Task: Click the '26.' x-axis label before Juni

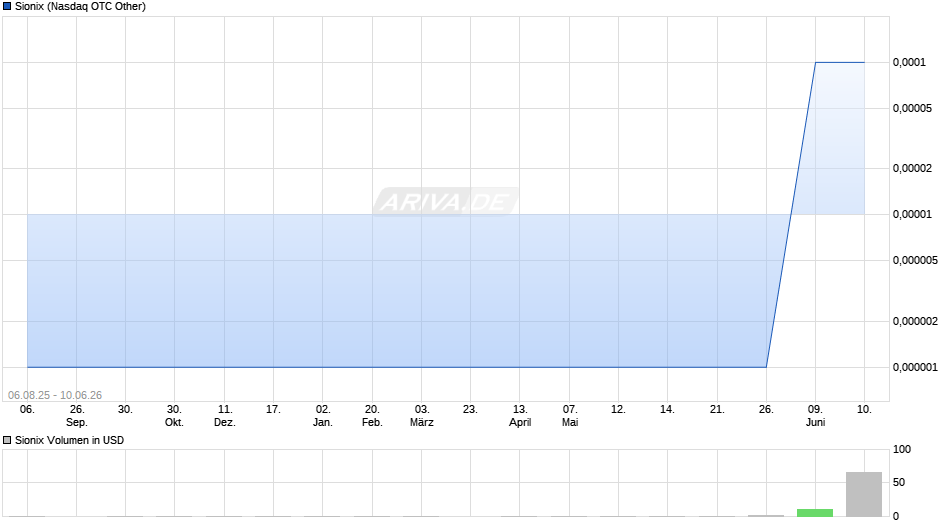Action: pos(766,410)
